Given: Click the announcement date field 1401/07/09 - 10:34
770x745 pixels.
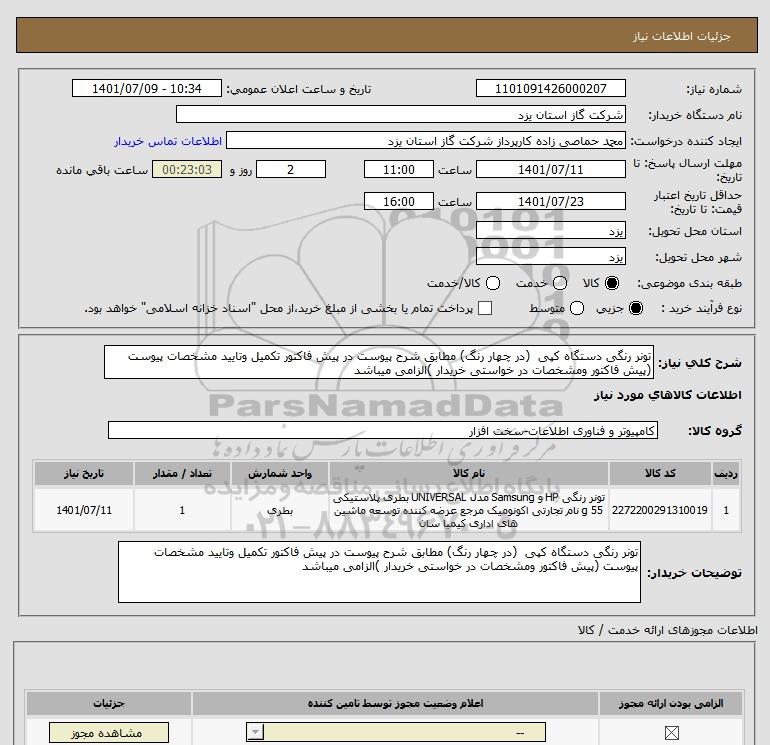Looking at the screenshot, I should (x=147, y=88).
